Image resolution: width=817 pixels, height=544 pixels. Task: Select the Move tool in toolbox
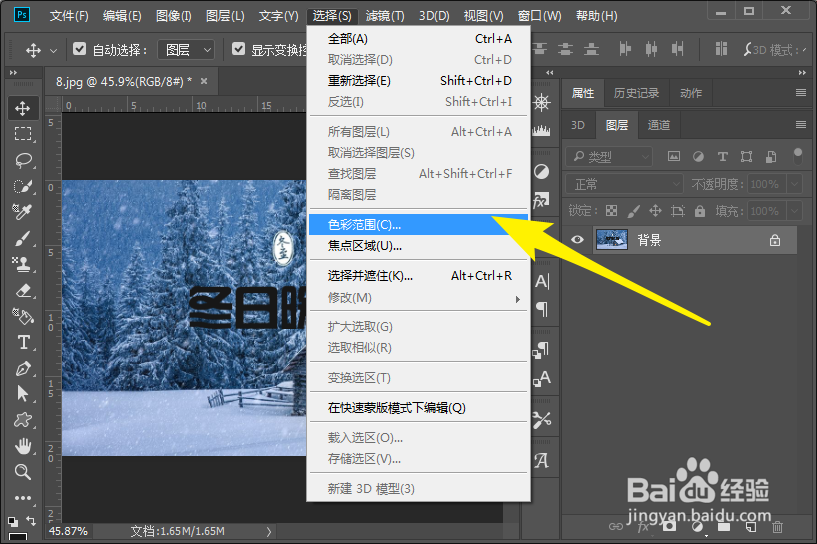click(x=22, y=108)
